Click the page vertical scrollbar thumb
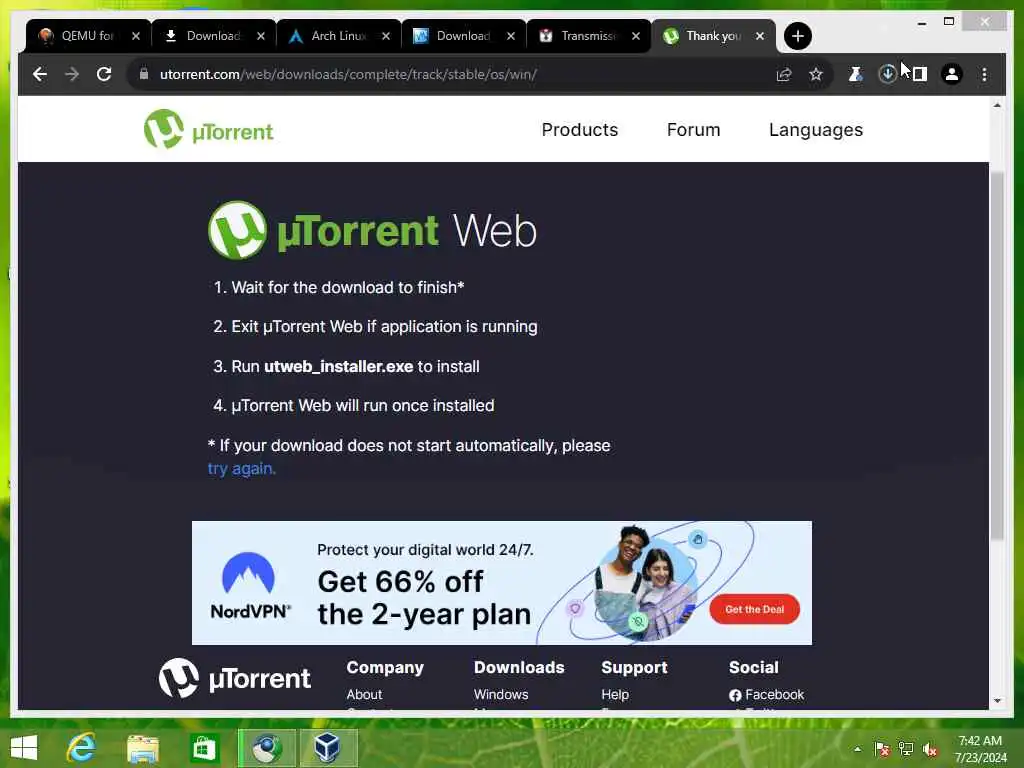Viewport: 1024px width, 768px height. (x=997, y=356)
